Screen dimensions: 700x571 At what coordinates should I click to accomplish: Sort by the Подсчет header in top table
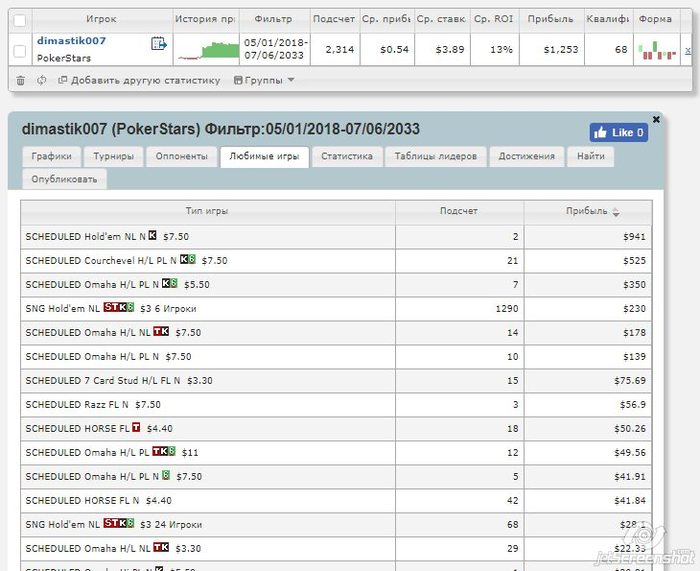tap(334, 19)
